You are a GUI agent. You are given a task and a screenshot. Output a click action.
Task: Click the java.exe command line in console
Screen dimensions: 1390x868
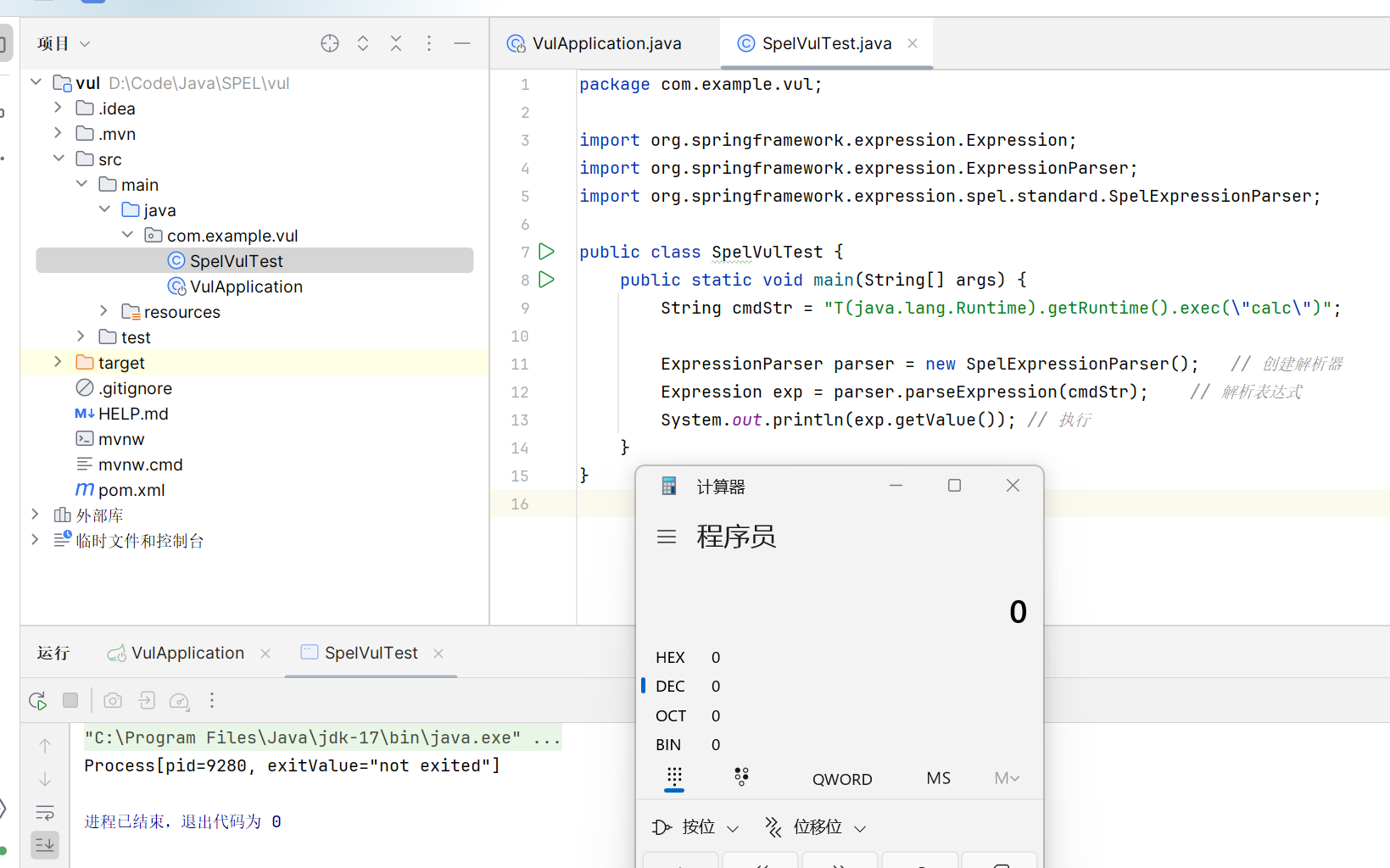click(x=322, y=737)
